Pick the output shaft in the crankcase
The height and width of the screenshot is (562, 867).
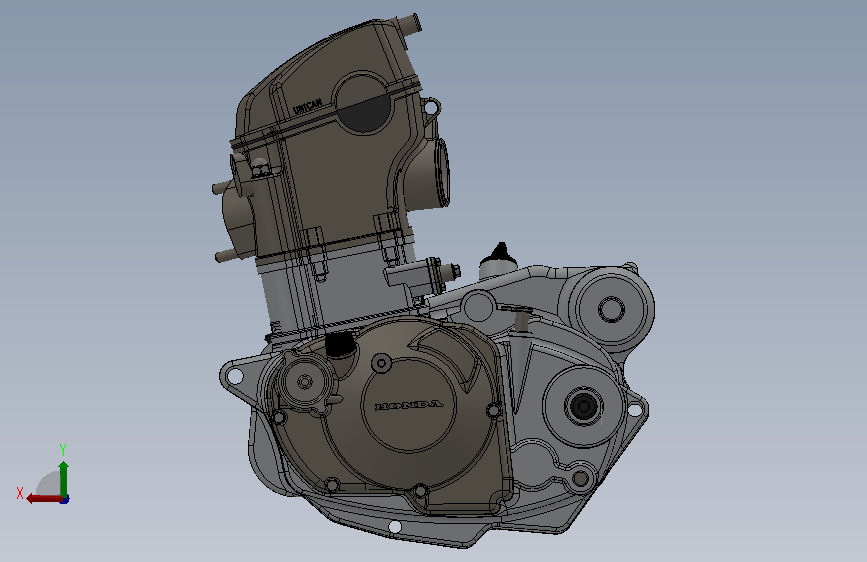pos(583,407)
